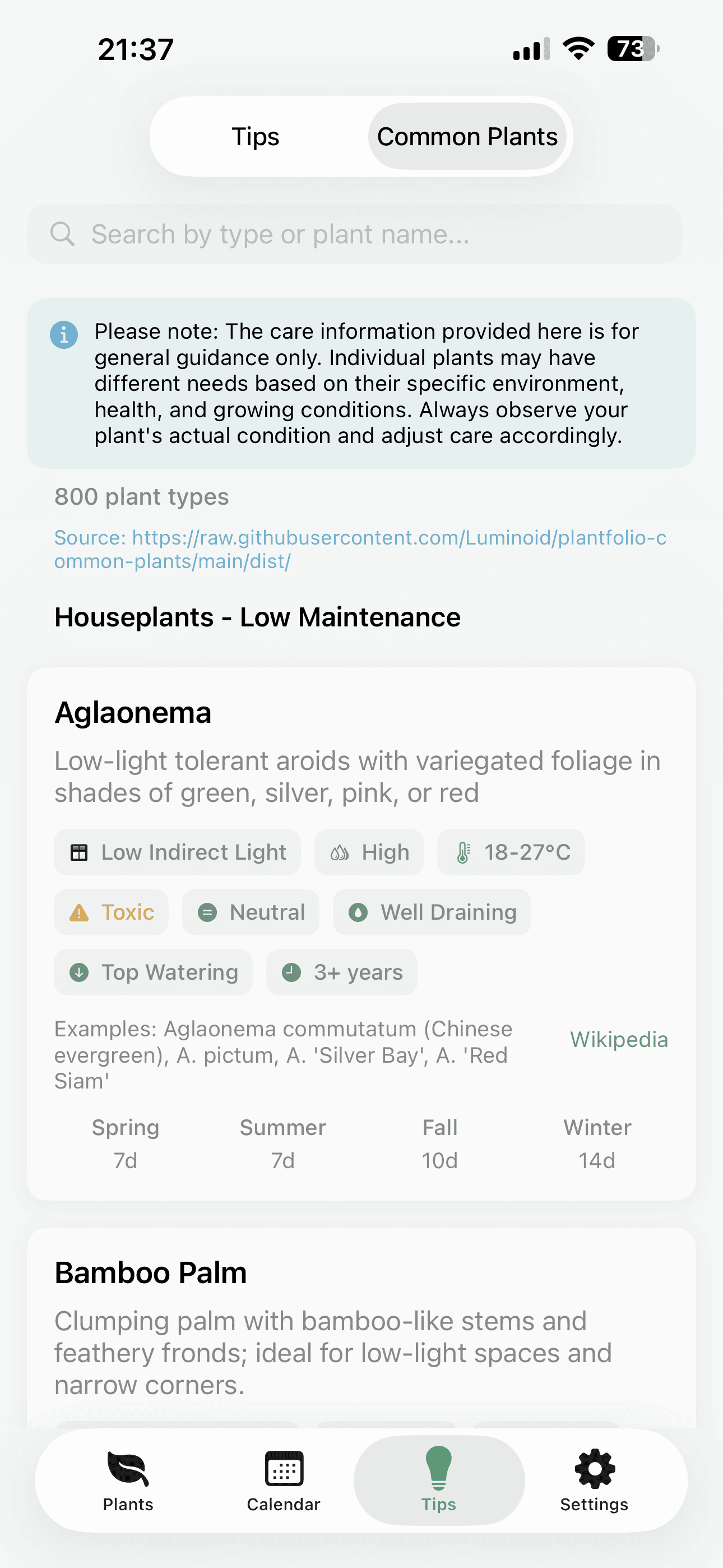Image resolution: width=723 pixels, height=1568 pixels.
Task: Tap the thermometer icon on 18-27°C badge
Action: (465, 852)
